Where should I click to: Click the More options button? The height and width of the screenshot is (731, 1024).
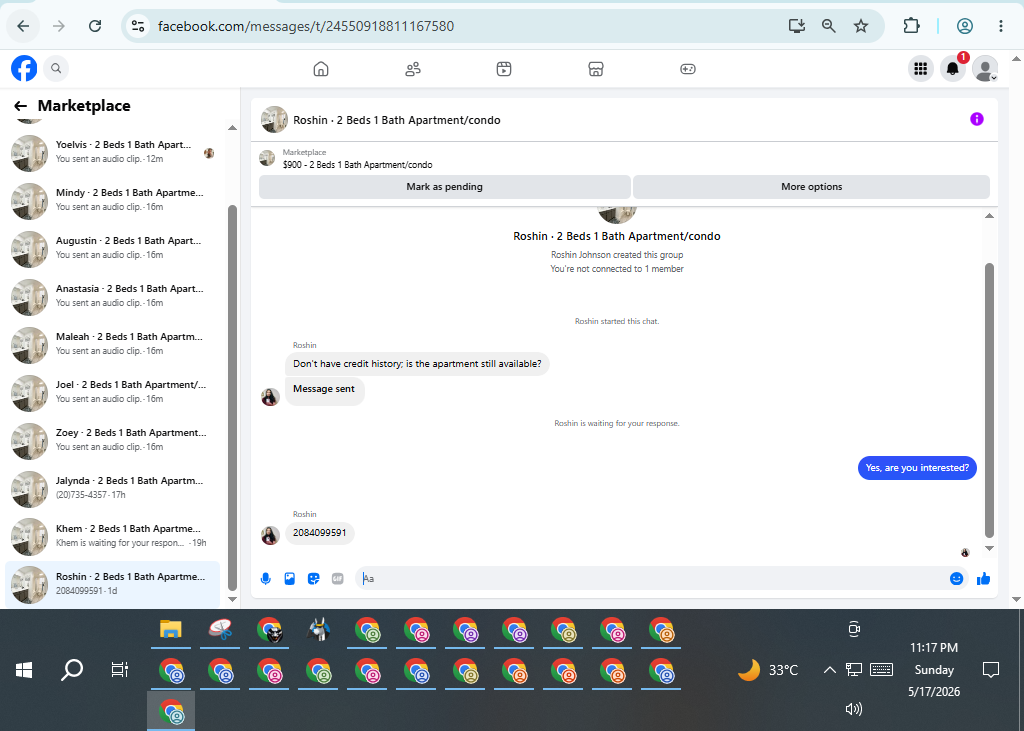[x=811, y=187]
